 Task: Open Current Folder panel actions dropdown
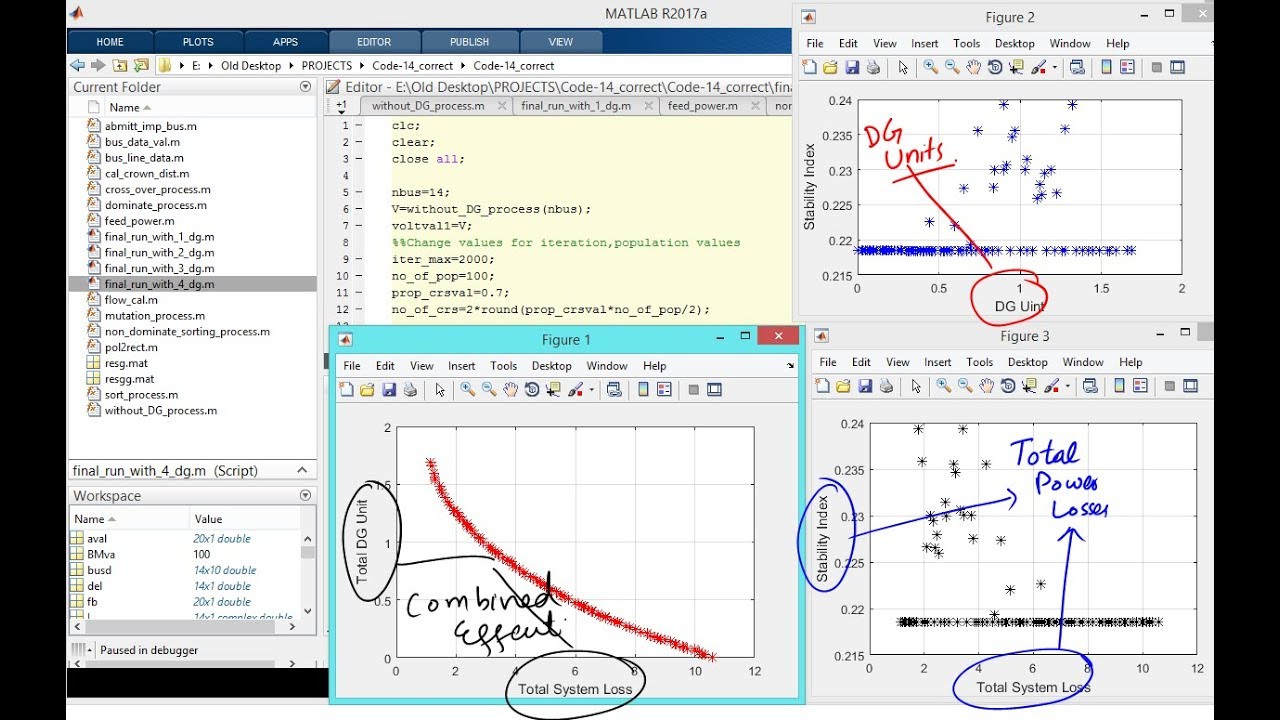point(306,87)
